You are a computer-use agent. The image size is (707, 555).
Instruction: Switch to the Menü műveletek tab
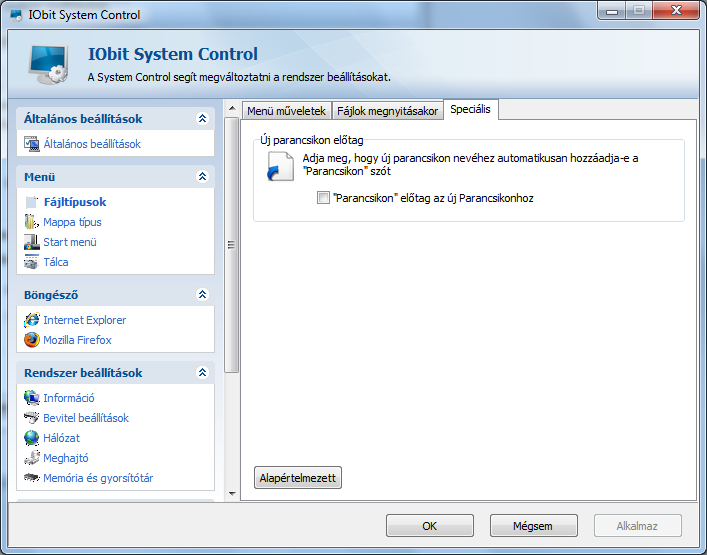[286, 111]
